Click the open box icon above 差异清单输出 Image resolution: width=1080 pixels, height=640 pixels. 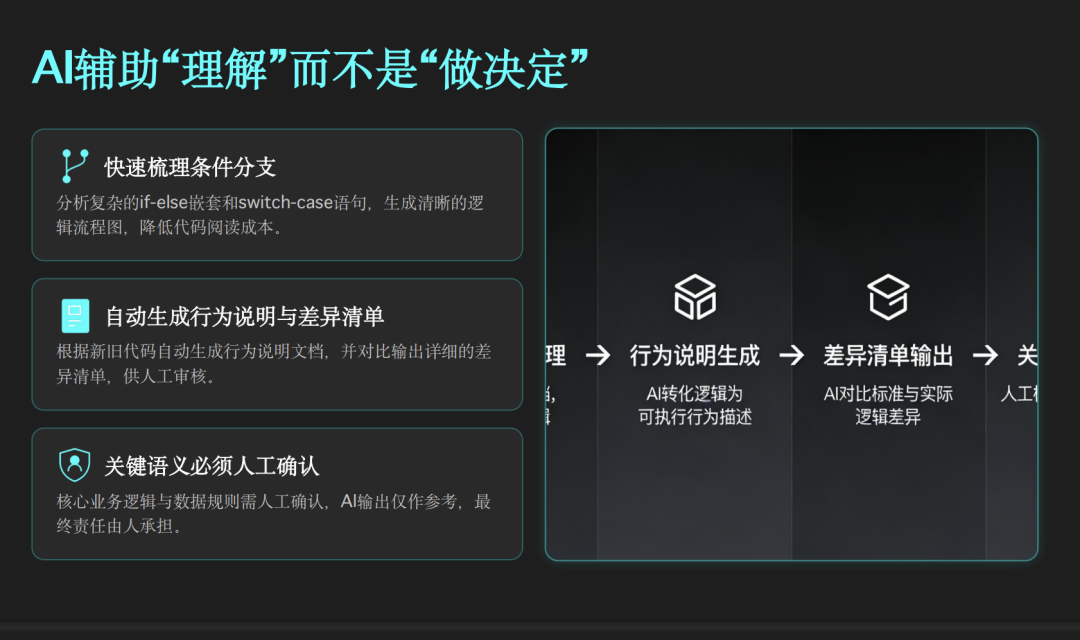pyautogui.click(x=888, y=297)
